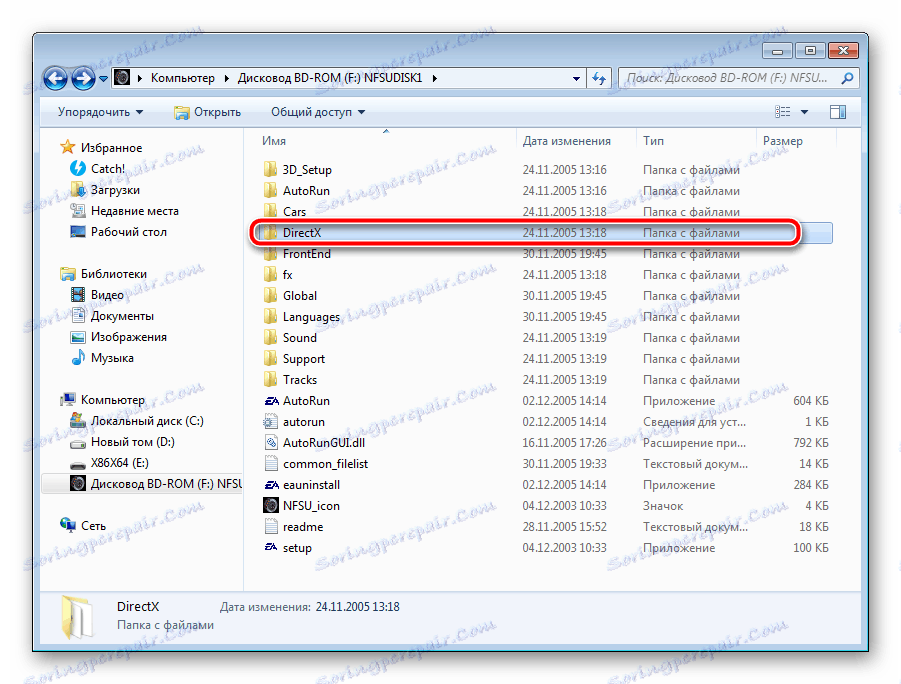Sort by the Тип column header
Viewport: 901px width, 684px height.
pyautogui.click(x=653, y=141)
